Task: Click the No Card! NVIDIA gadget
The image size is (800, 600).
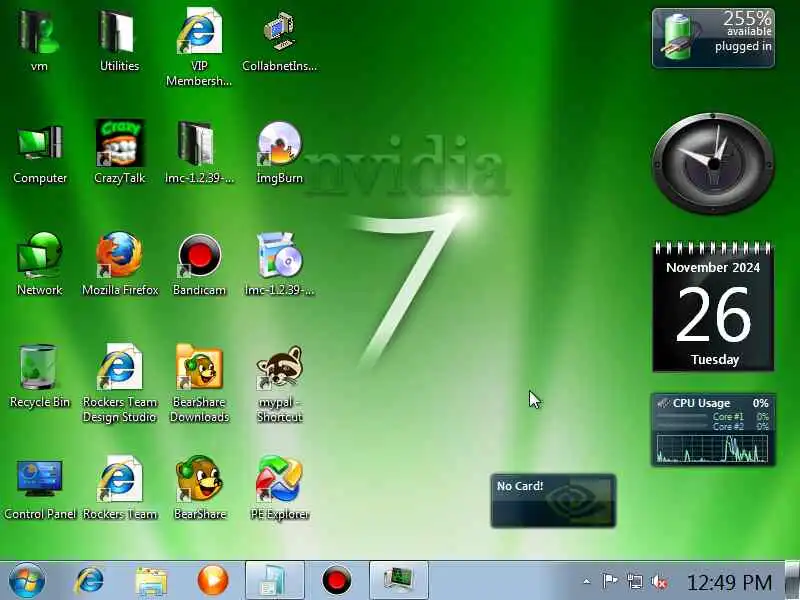Action: pos(553,501)
